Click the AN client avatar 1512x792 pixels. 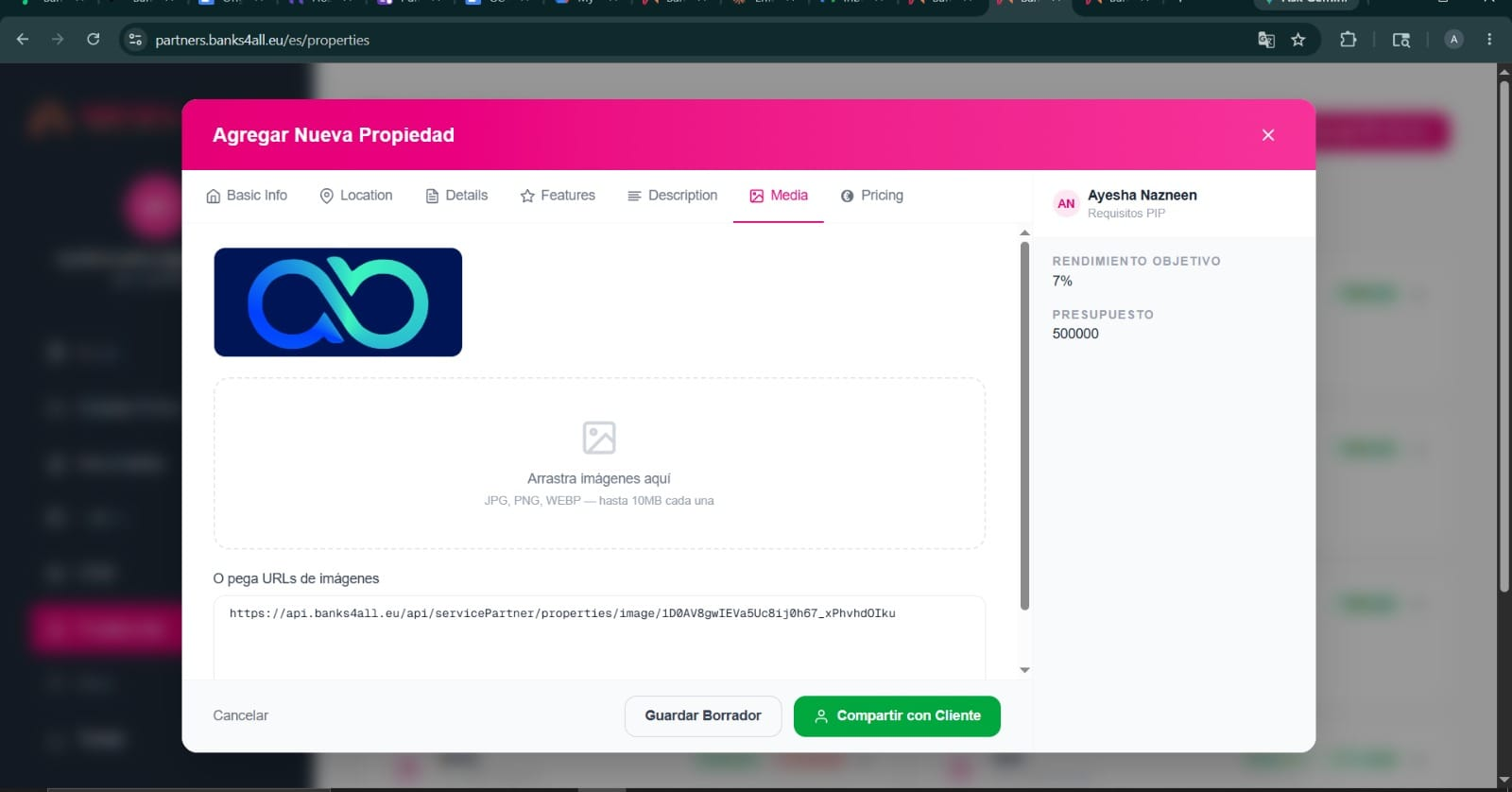point(1066,203)
